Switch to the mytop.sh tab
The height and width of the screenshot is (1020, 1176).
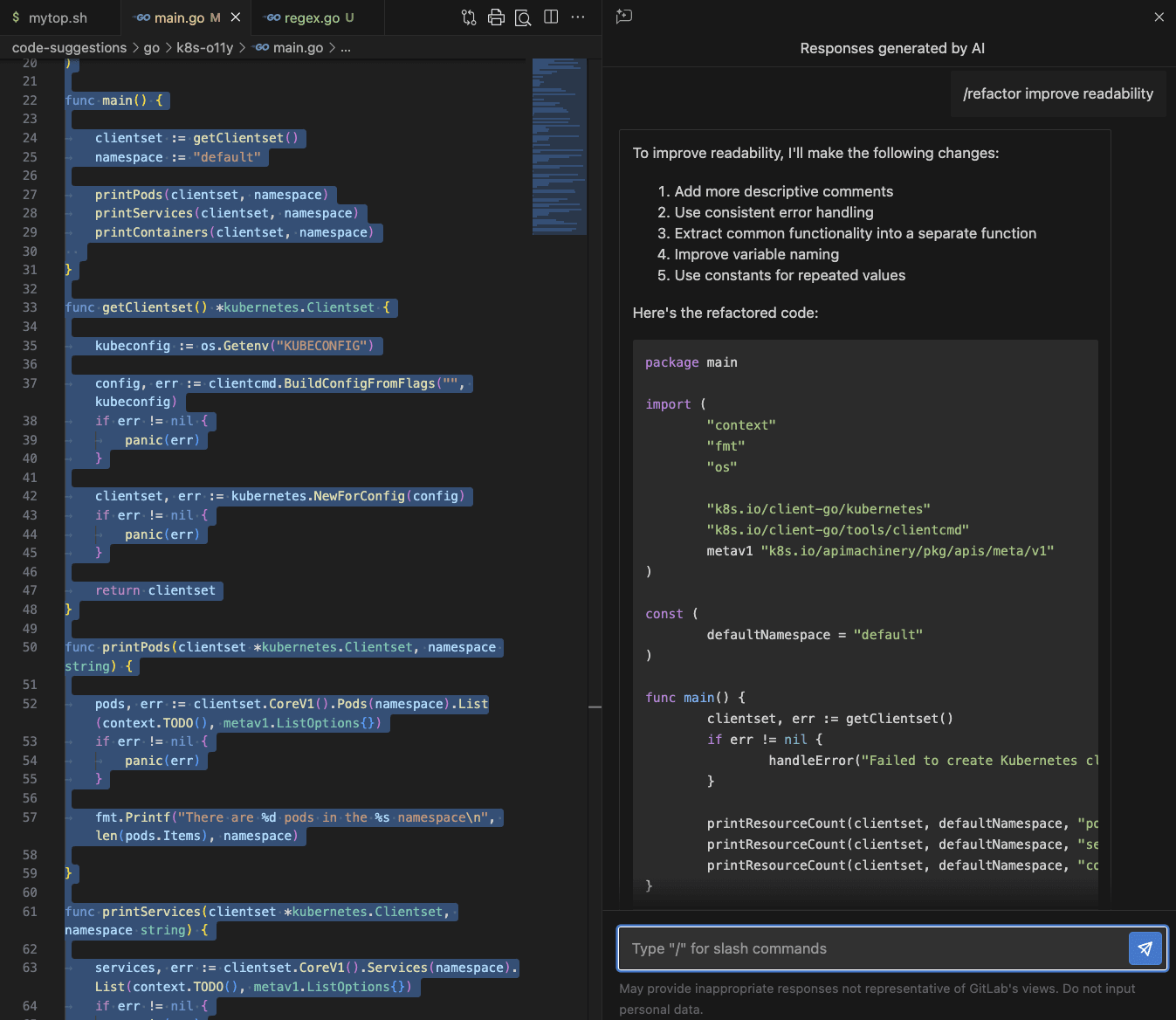pyautogui.click(x=58, y=17)
